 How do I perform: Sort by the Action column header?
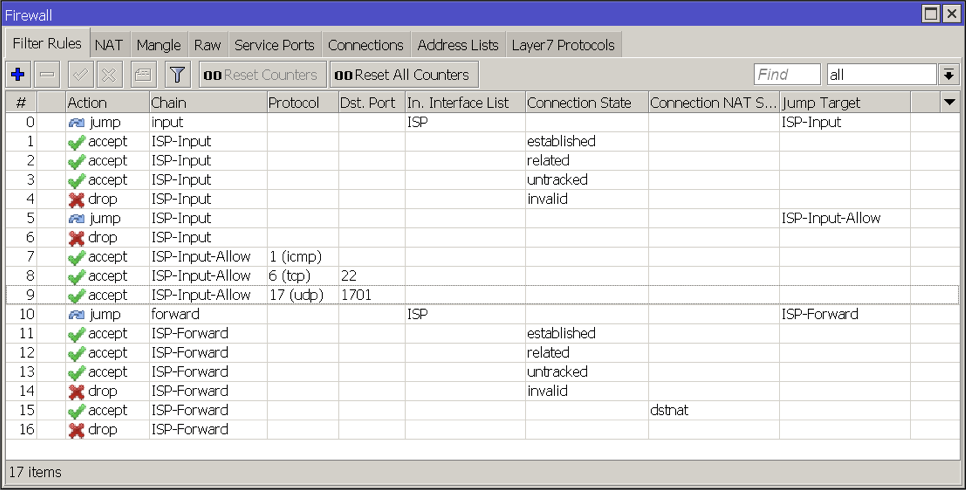(107, 102)
